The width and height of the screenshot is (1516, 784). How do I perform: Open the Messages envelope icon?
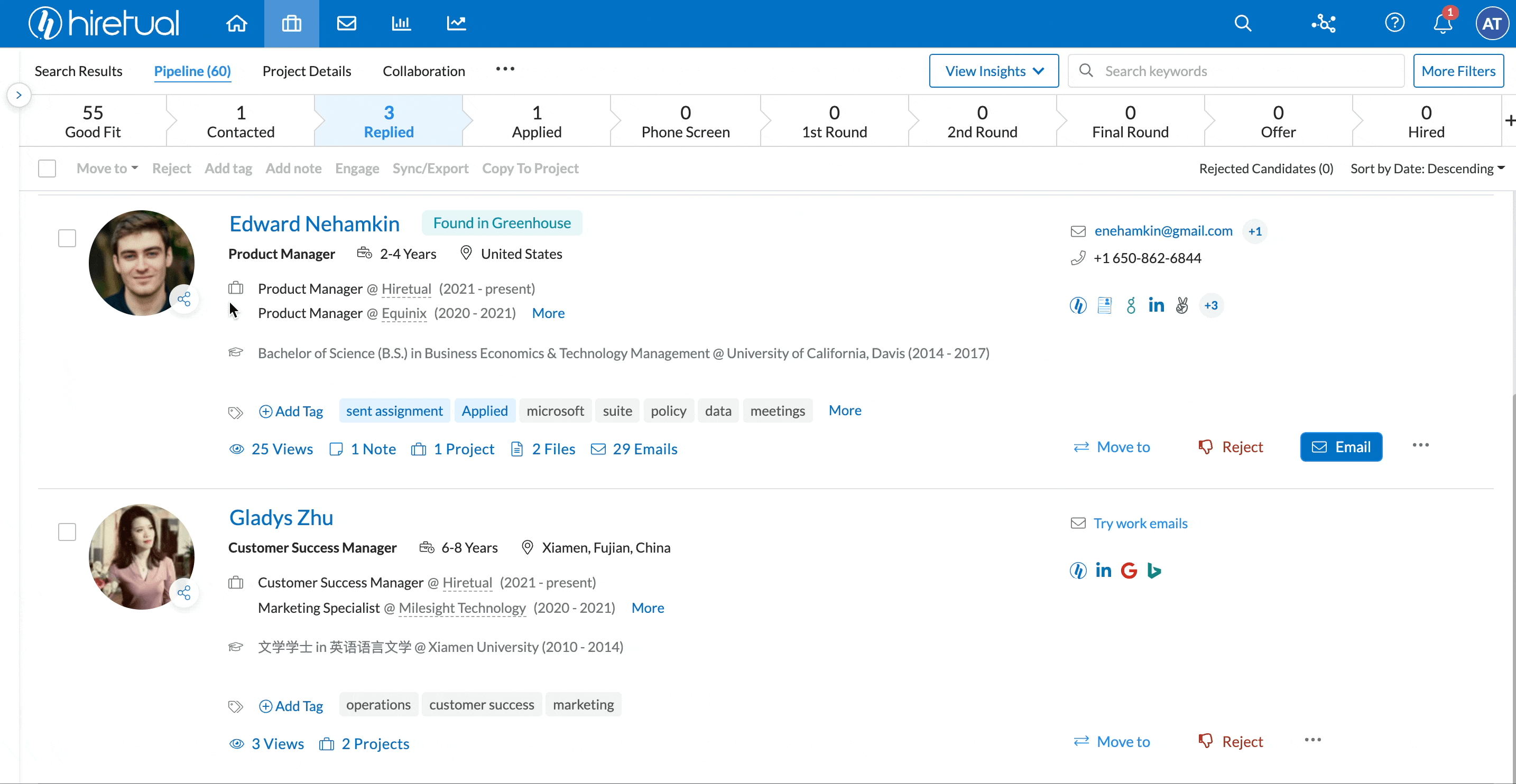click(347, 24)
